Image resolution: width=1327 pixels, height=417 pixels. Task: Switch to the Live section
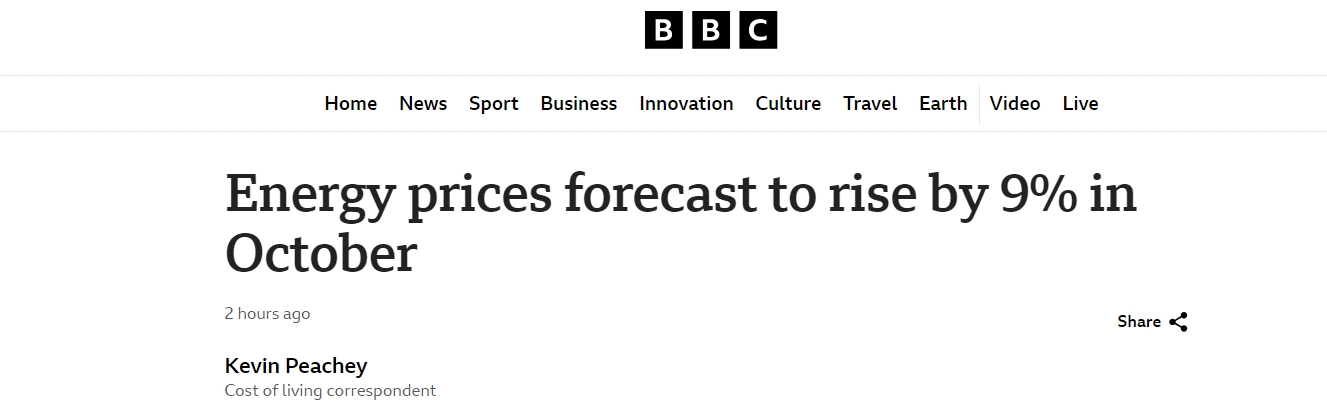pyautogui.click(x=1080, y=104)
